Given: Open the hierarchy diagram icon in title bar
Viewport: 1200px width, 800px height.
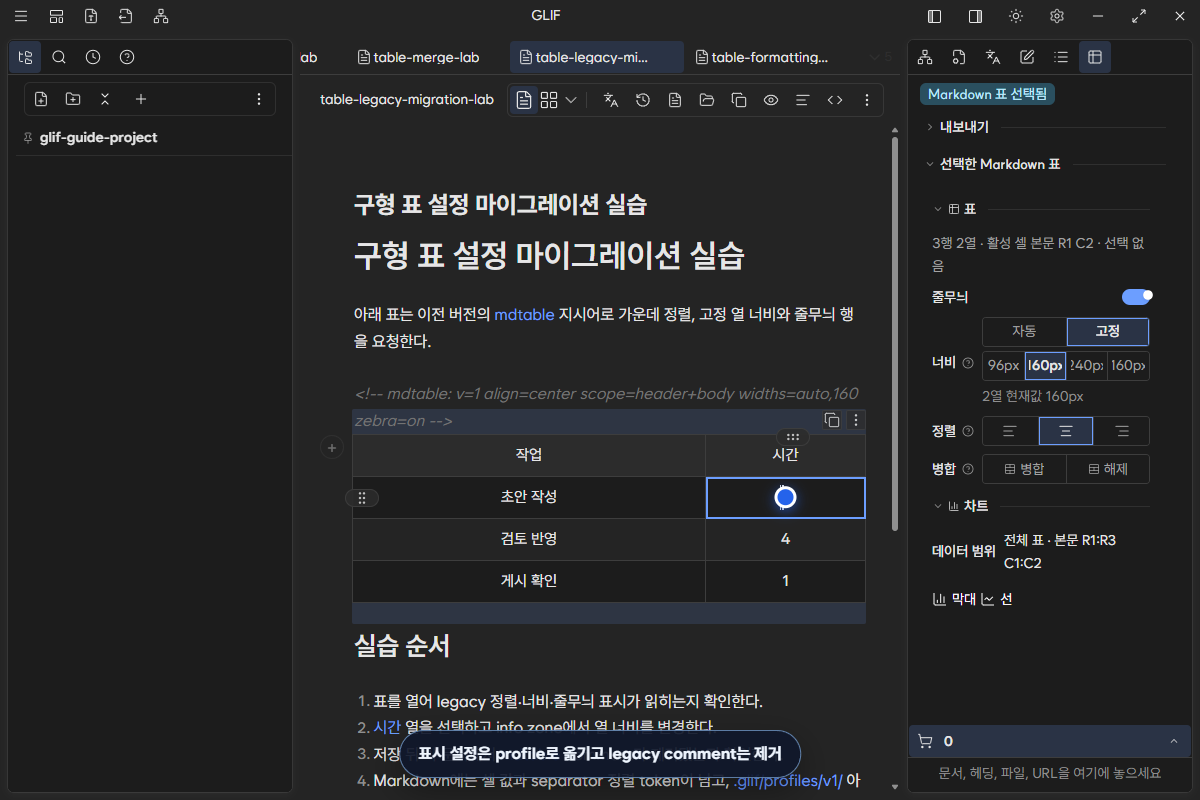Looking at the screenshot, I should 160,16.
